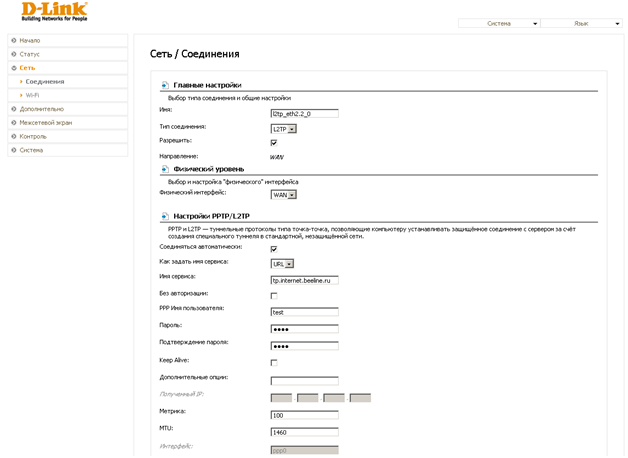This screenshot has width=628, height=458.
Task: Click the disabled Интерфейс ppp0 field
Action: point(304,450)
